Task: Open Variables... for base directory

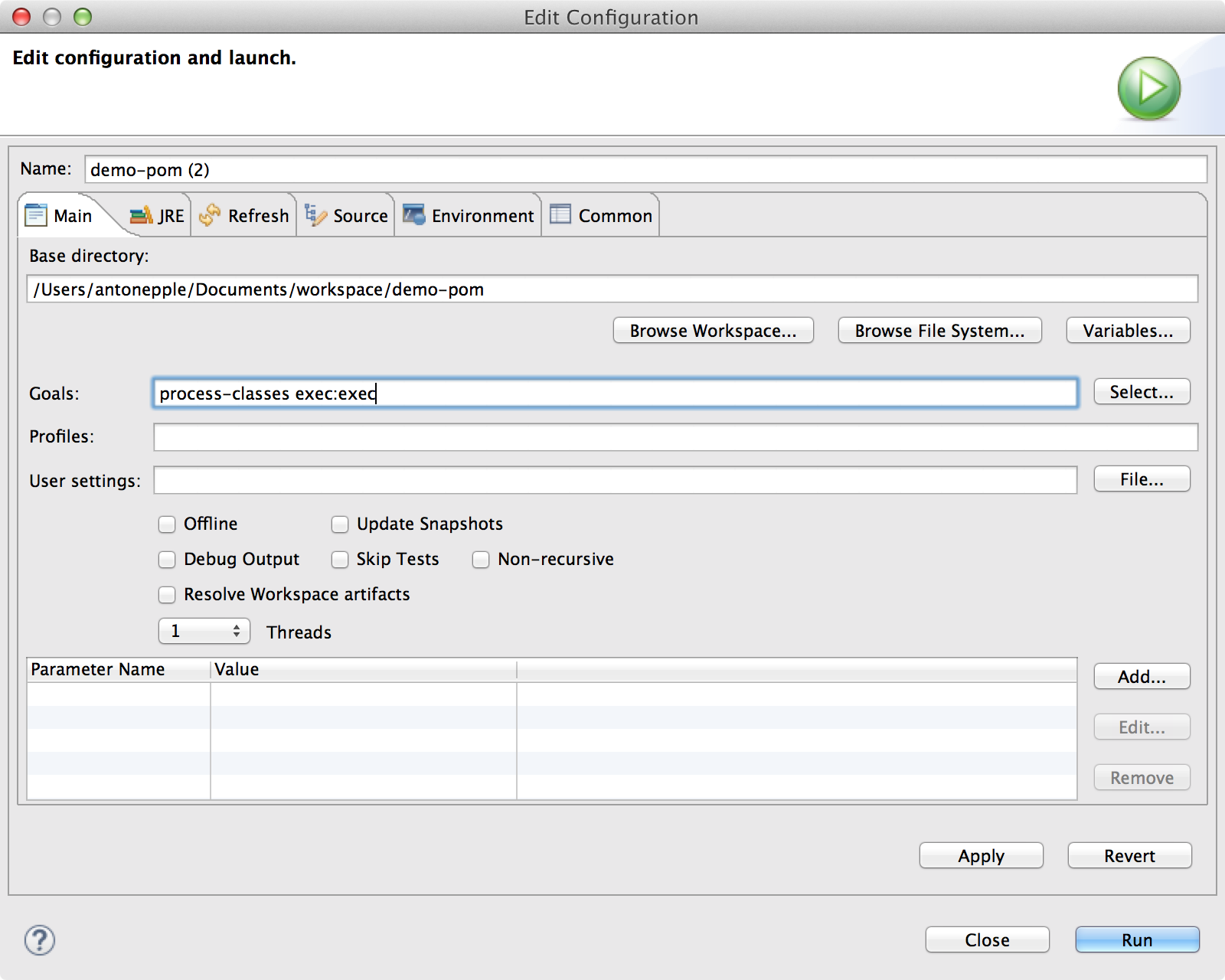Action: coord(1127,331)
